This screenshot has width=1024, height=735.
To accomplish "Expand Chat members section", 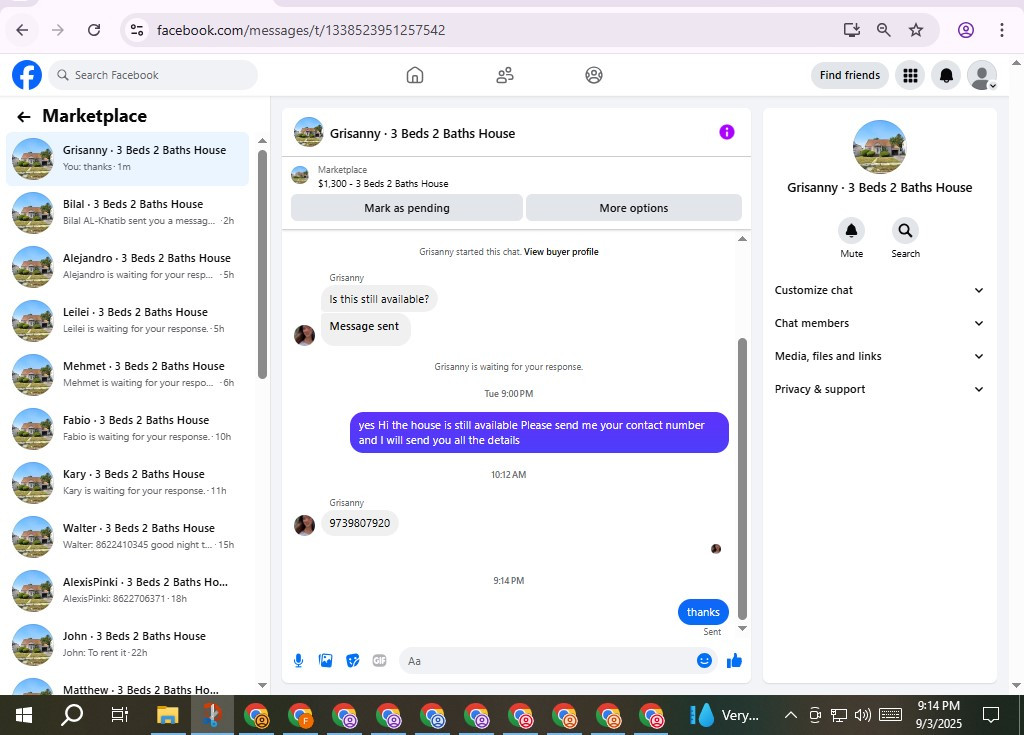I will 879,323.
